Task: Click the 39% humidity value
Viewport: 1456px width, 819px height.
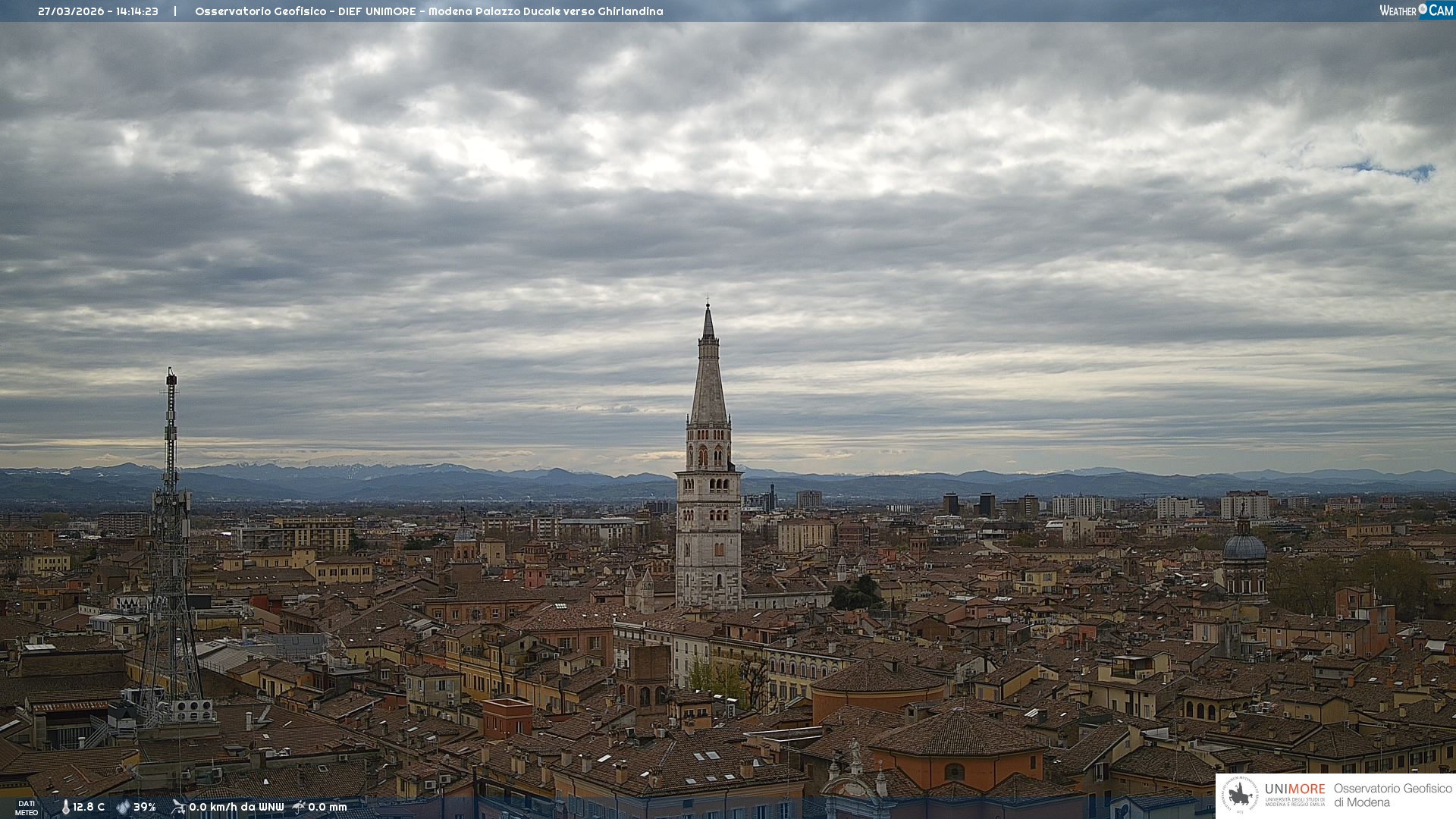Action: (144, 807)
